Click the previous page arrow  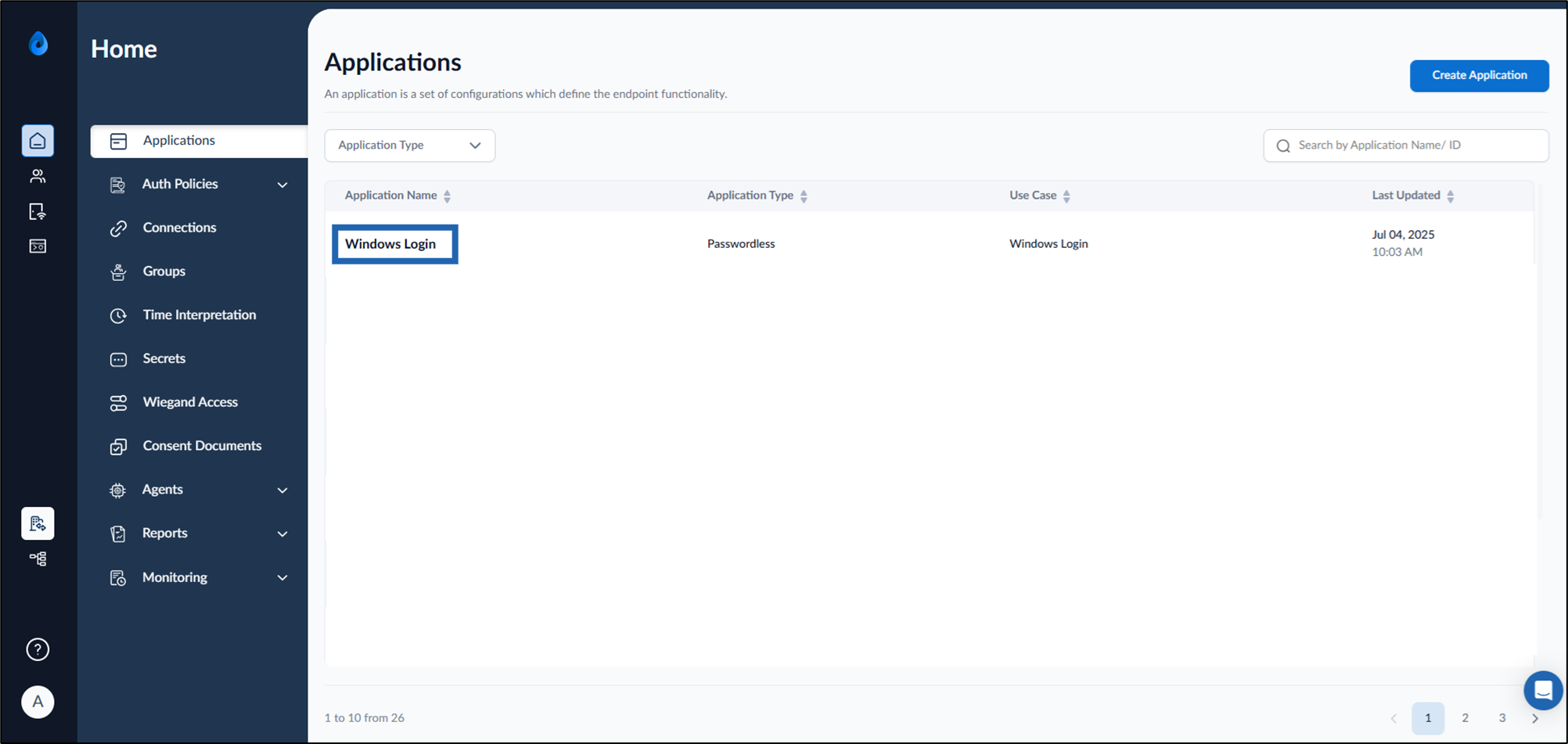click(1394, 718)
